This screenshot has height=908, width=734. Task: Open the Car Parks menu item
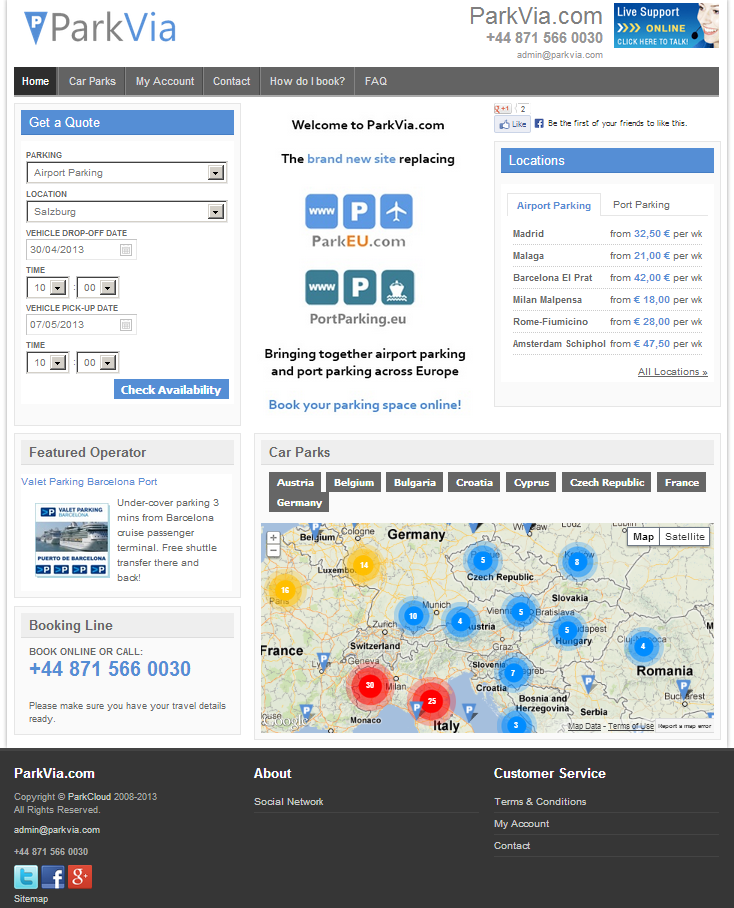(92, 82)
